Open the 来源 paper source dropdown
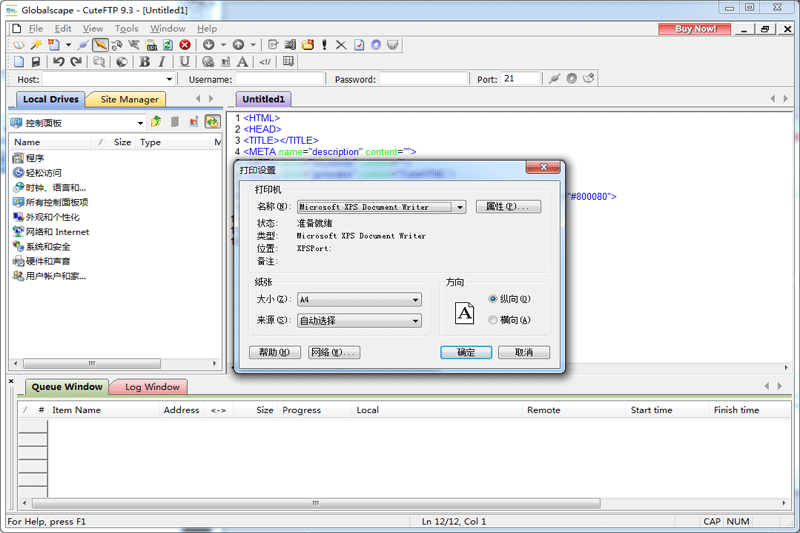The image size is (800, 533). click(x=415, y=321)
